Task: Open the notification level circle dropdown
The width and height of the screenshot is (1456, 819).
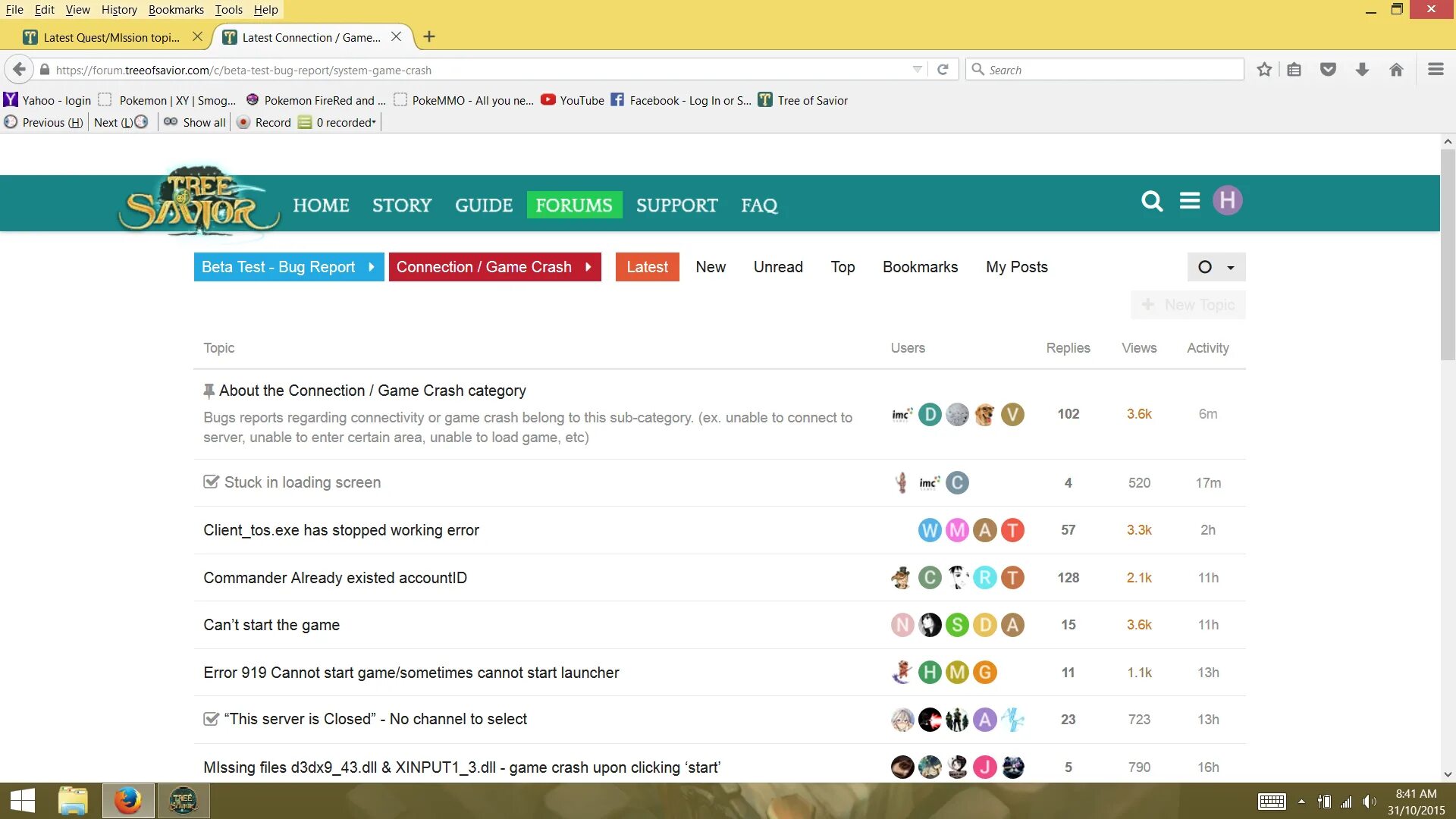Action: pyautogui.click(x=1216, y=267)
